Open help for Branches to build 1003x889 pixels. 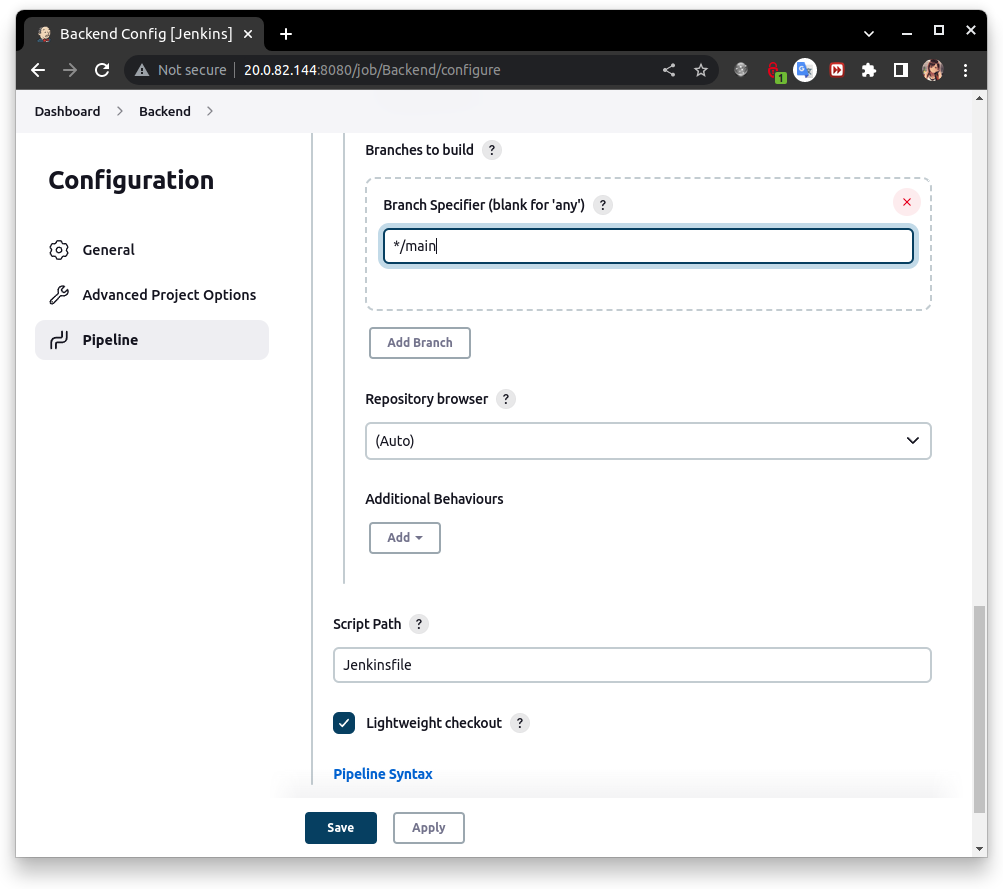point(491,149)
